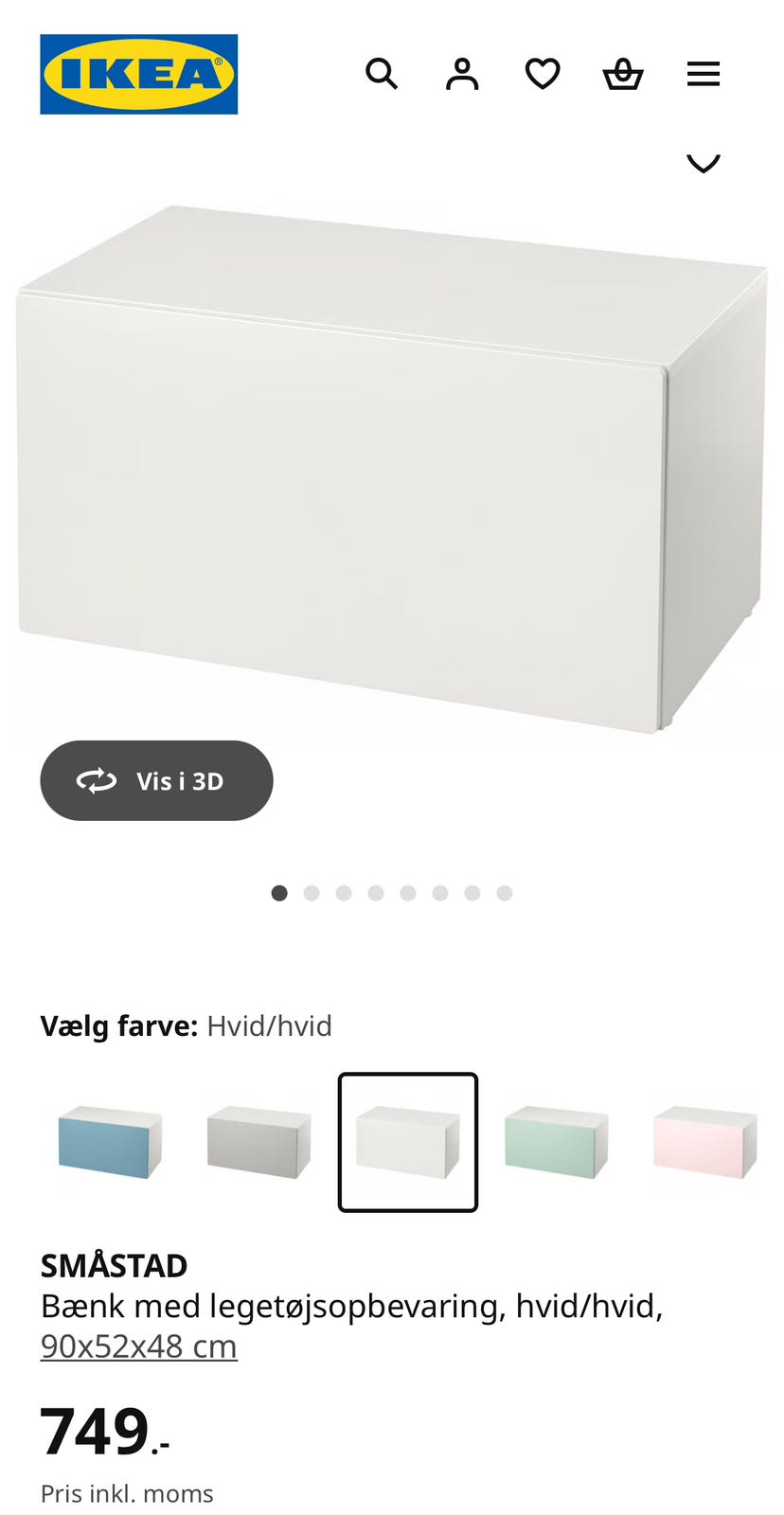Select the grey bench color variant
Screen dimensions: 784x1515
259,1142
